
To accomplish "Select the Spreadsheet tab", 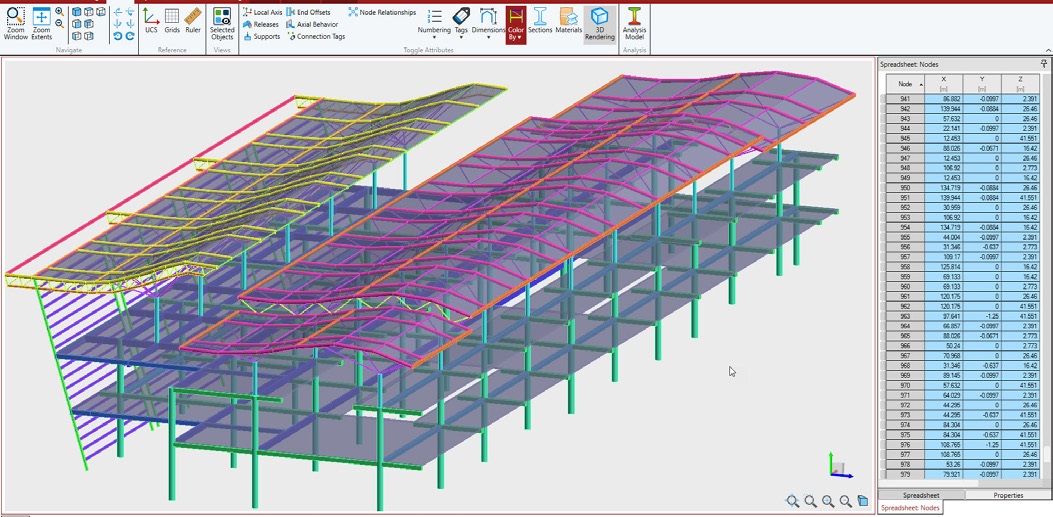I will click(x=920, y=495).
